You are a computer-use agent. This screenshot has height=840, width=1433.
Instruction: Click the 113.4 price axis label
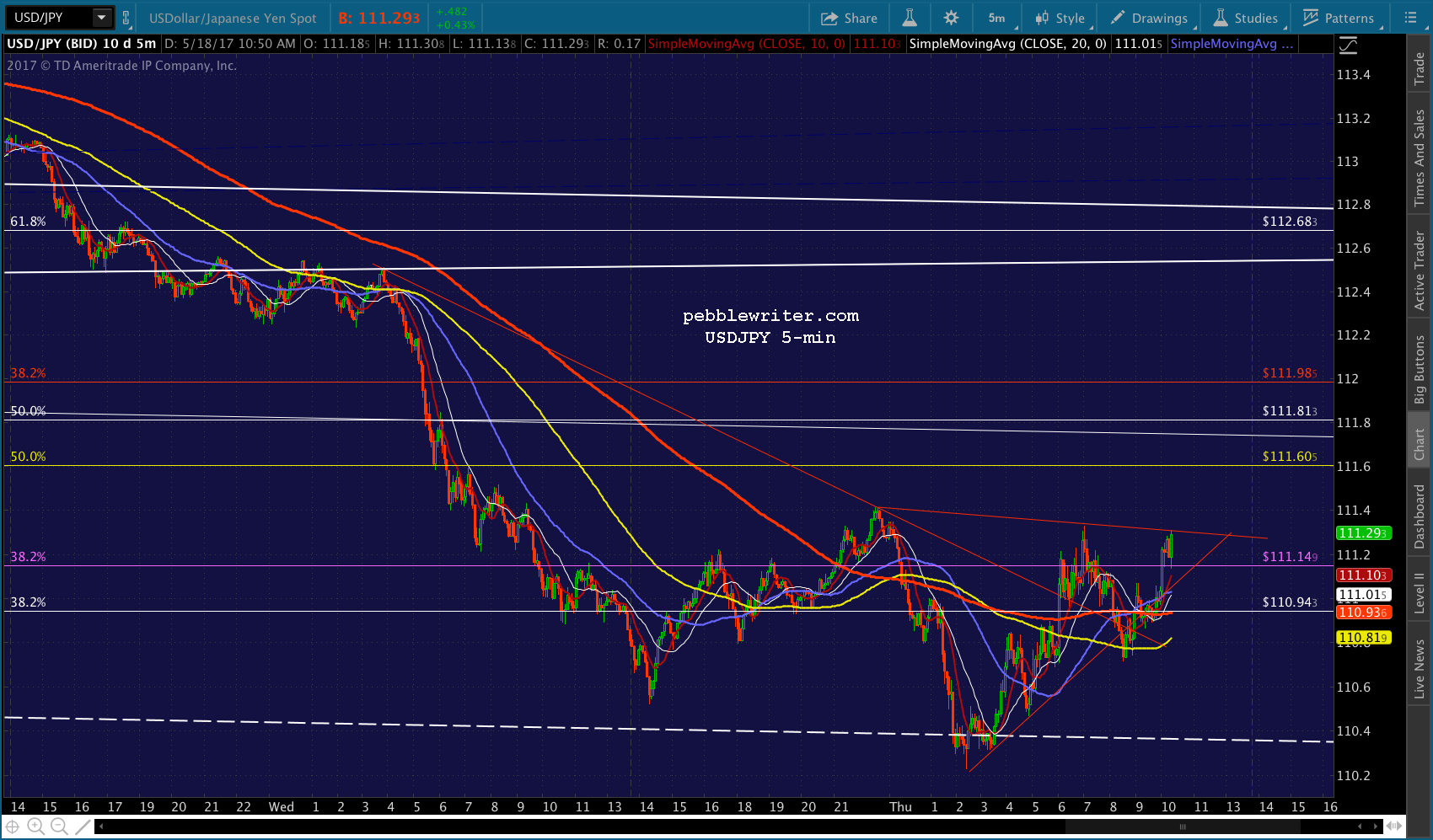coord(1354,75)
